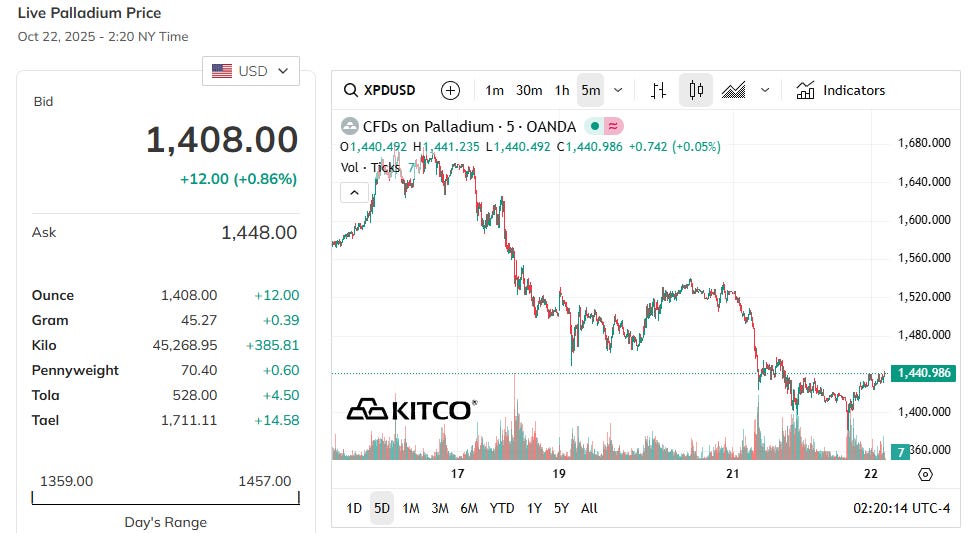This screenshot has width=970, height=533.
Task: Add a symbol to compare with plus icon
Action: [450, 90]
